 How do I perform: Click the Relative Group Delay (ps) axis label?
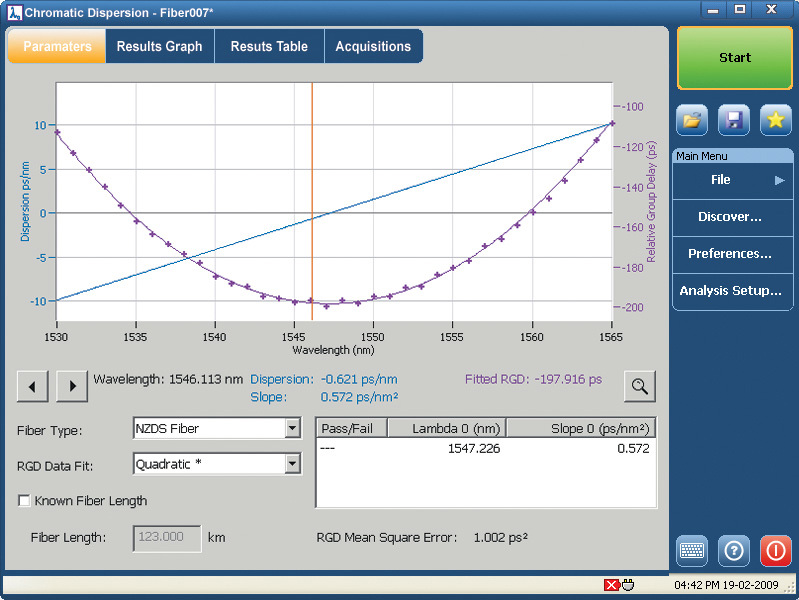[651, 201]
